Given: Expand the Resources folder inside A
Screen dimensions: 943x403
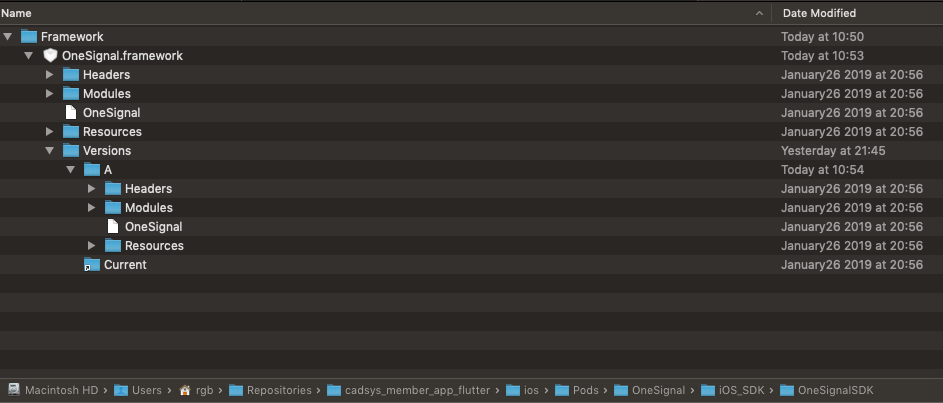Looking at the screenshot, I should coord(92,246).
